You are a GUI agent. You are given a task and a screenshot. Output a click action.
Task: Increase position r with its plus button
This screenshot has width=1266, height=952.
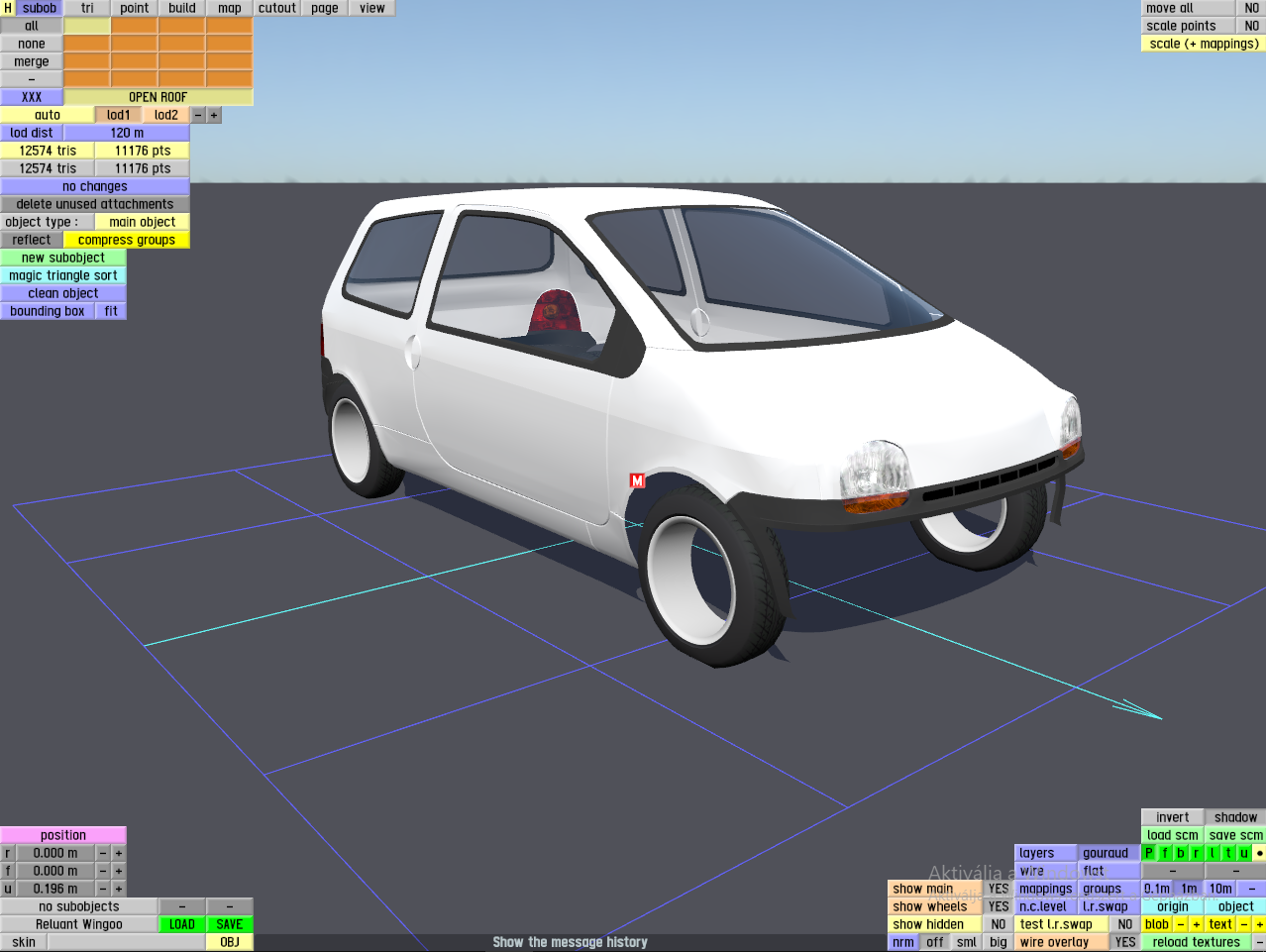119,853
